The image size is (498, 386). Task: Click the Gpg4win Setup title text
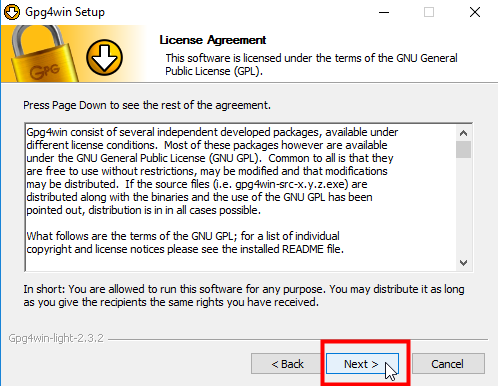click(x=65, y=12)
